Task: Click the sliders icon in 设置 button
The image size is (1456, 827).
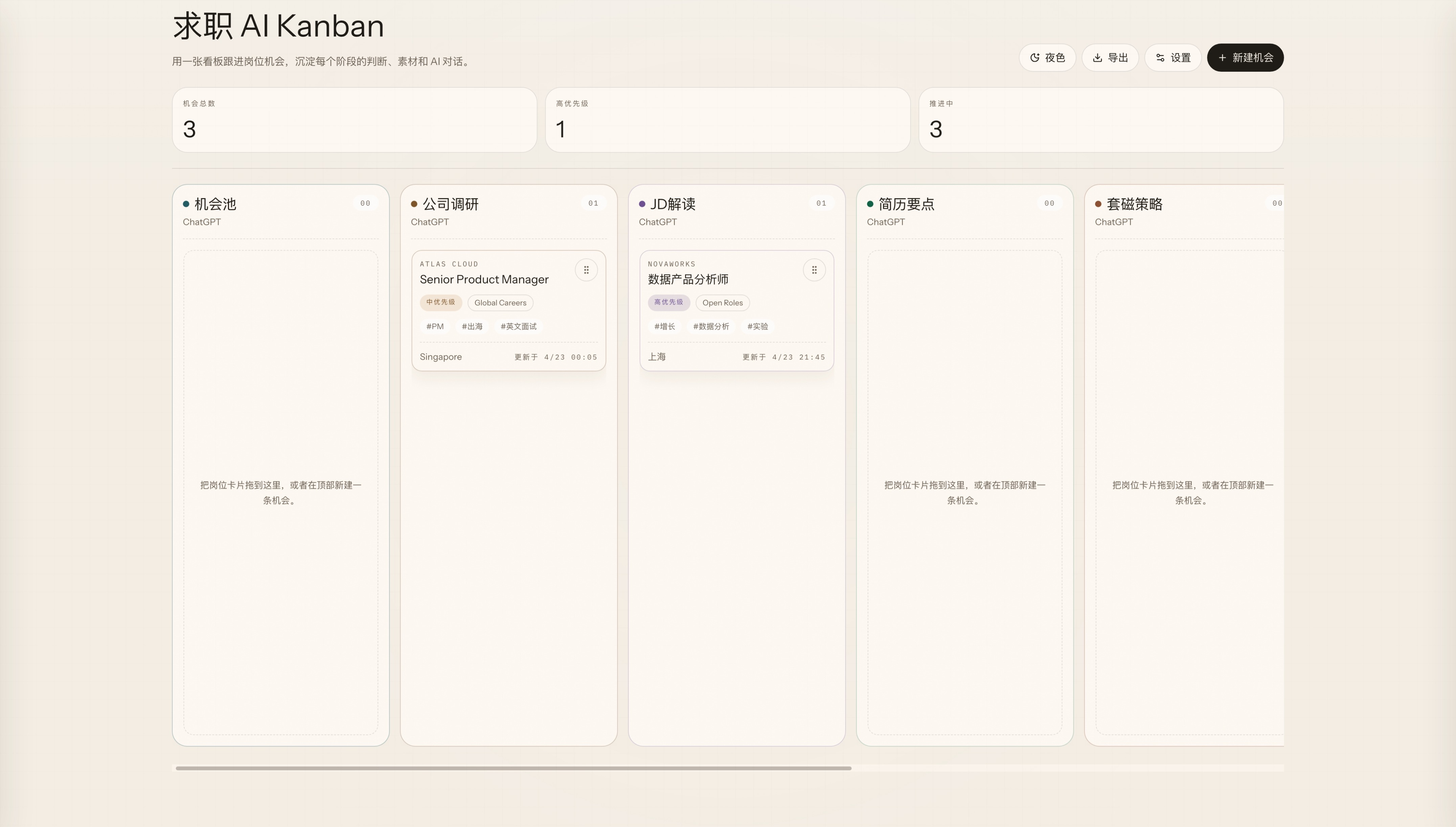Action: [1160, 58]
